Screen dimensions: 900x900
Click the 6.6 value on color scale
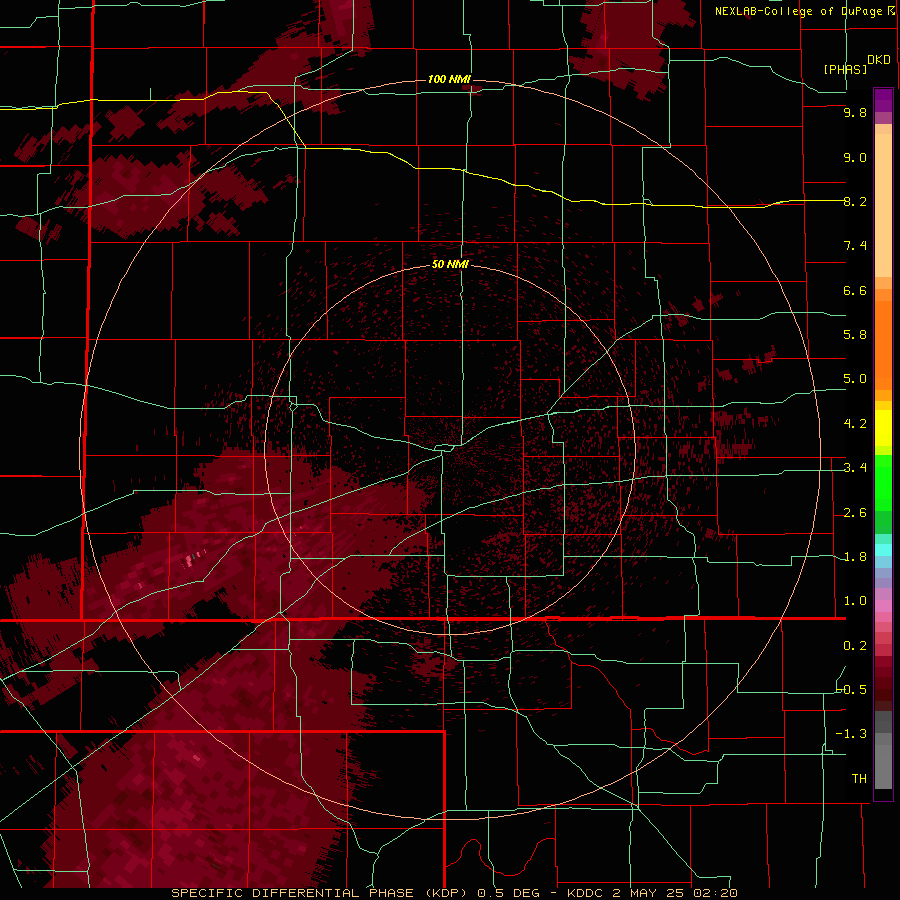855,291
